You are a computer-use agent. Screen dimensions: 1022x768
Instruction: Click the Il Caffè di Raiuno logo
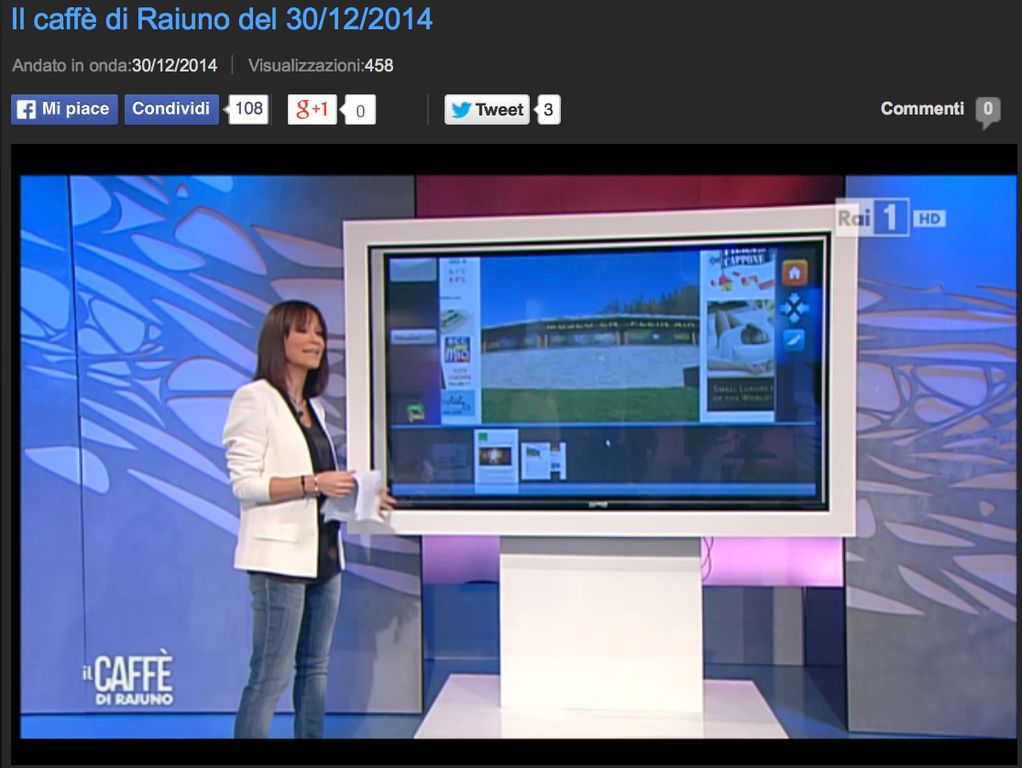click(x=128, y=678)
